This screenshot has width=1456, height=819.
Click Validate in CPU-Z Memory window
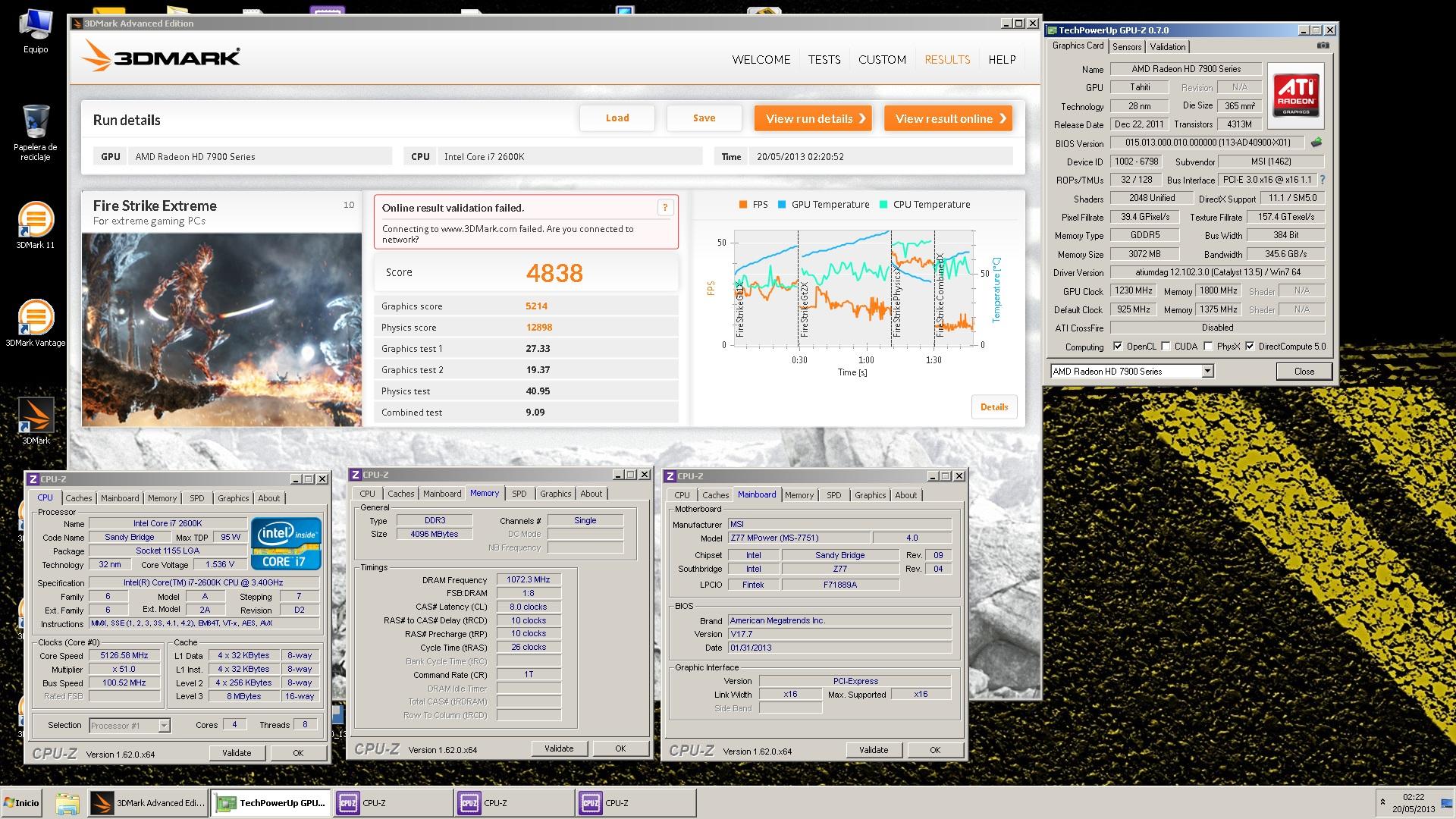coord(558,748)
